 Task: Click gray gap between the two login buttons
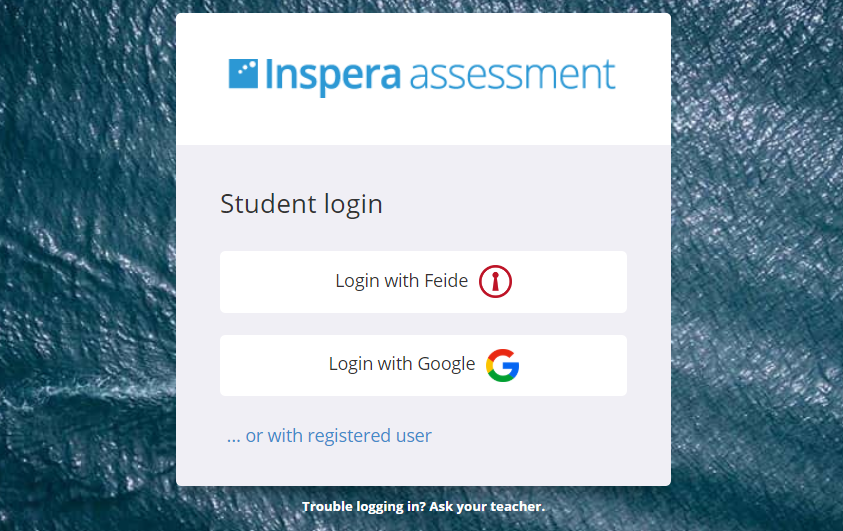(423, 324)
